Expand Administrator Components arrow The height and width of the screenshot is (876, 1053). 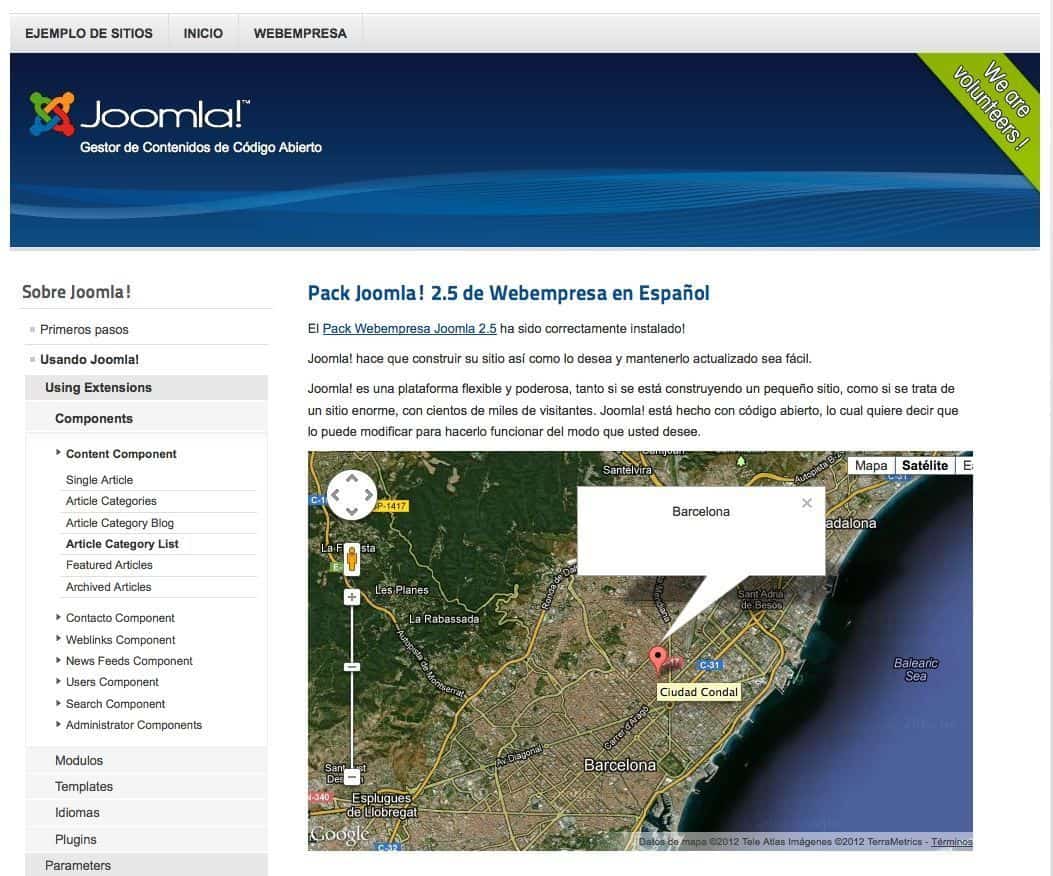58,724
